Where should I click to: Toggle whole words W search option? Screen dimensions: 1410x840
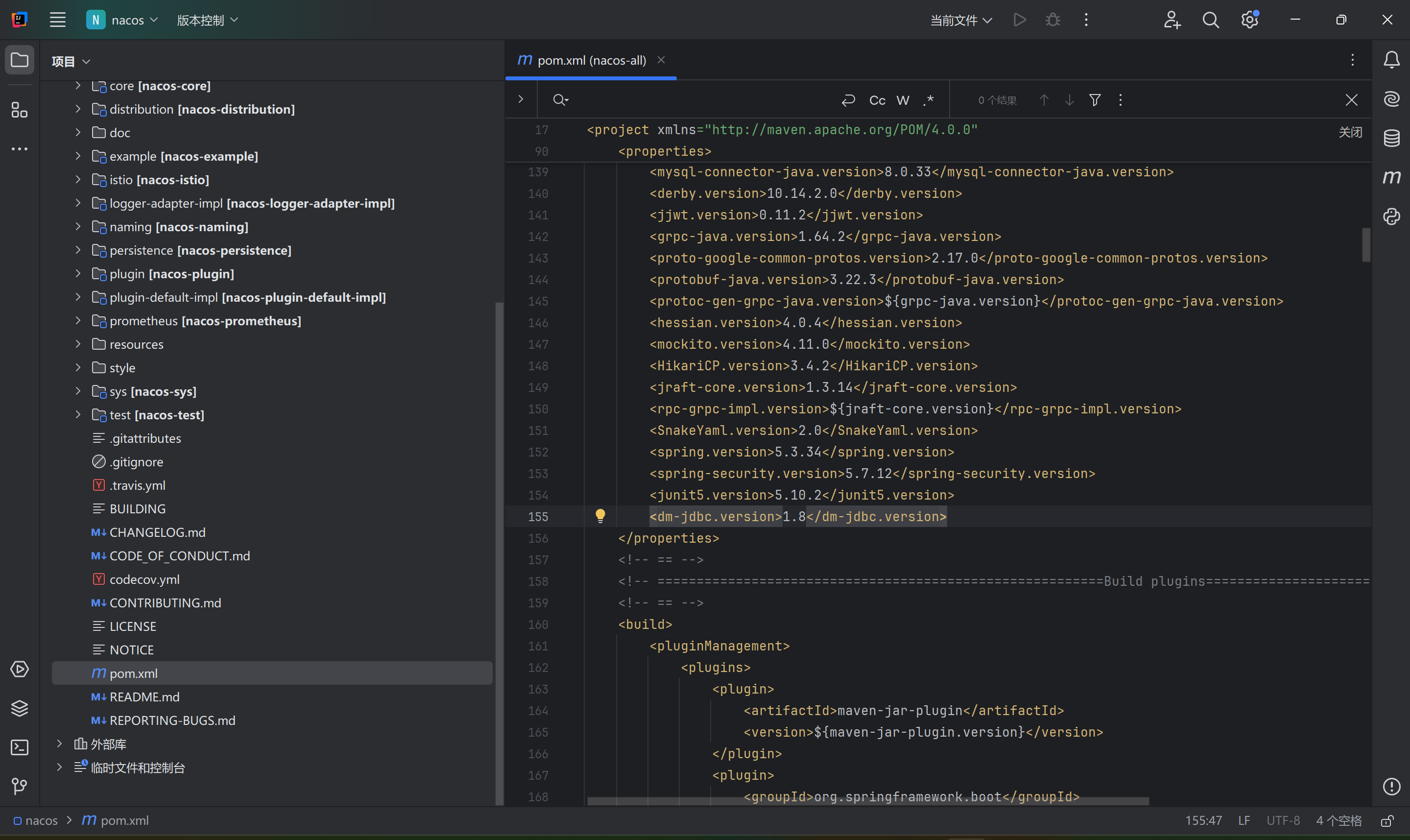coord(903,100)
